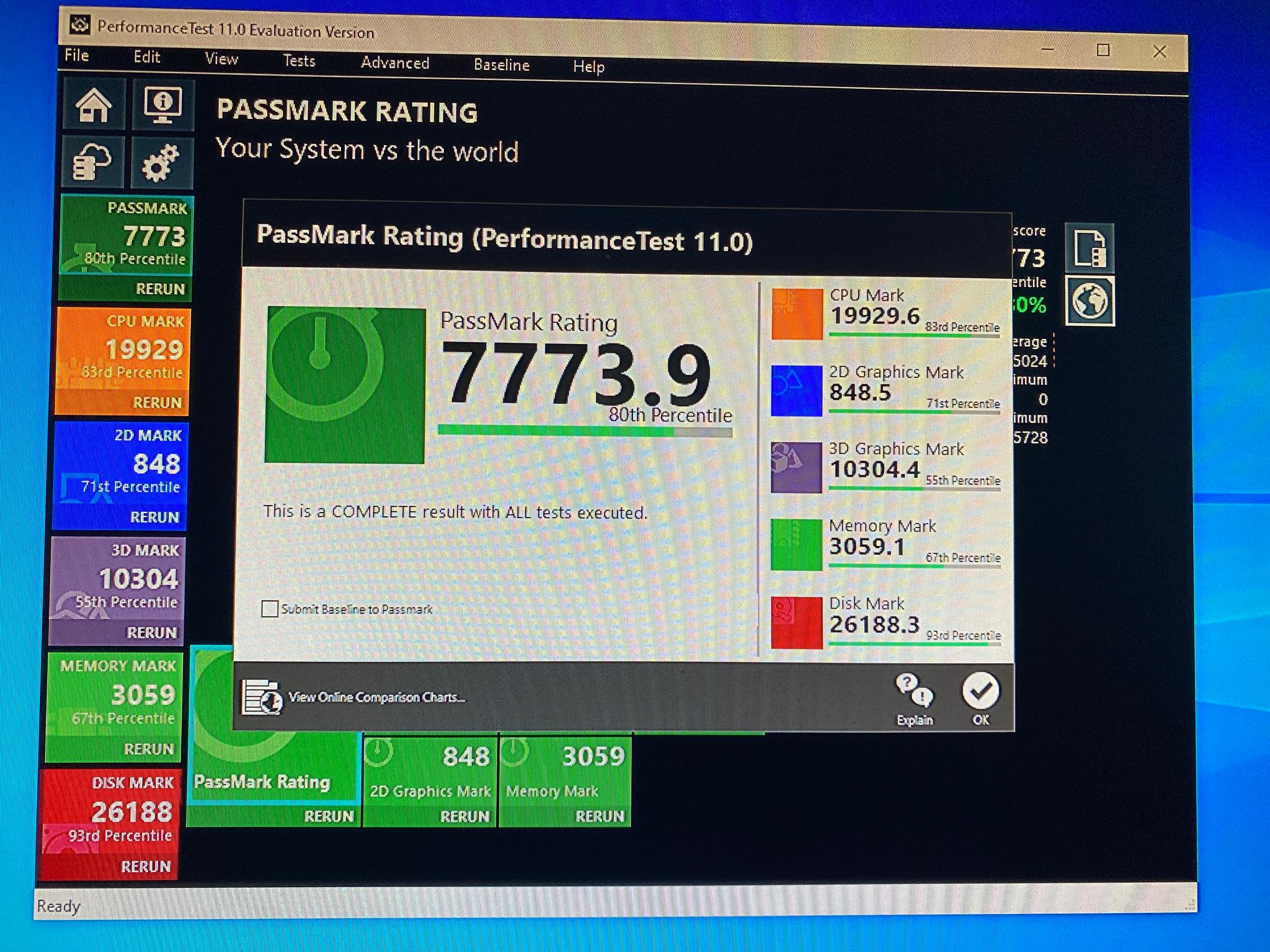Enable Submit Baseline to Passmark checkbox
This screenshot has width=1270, height=952.
point(270,609)
